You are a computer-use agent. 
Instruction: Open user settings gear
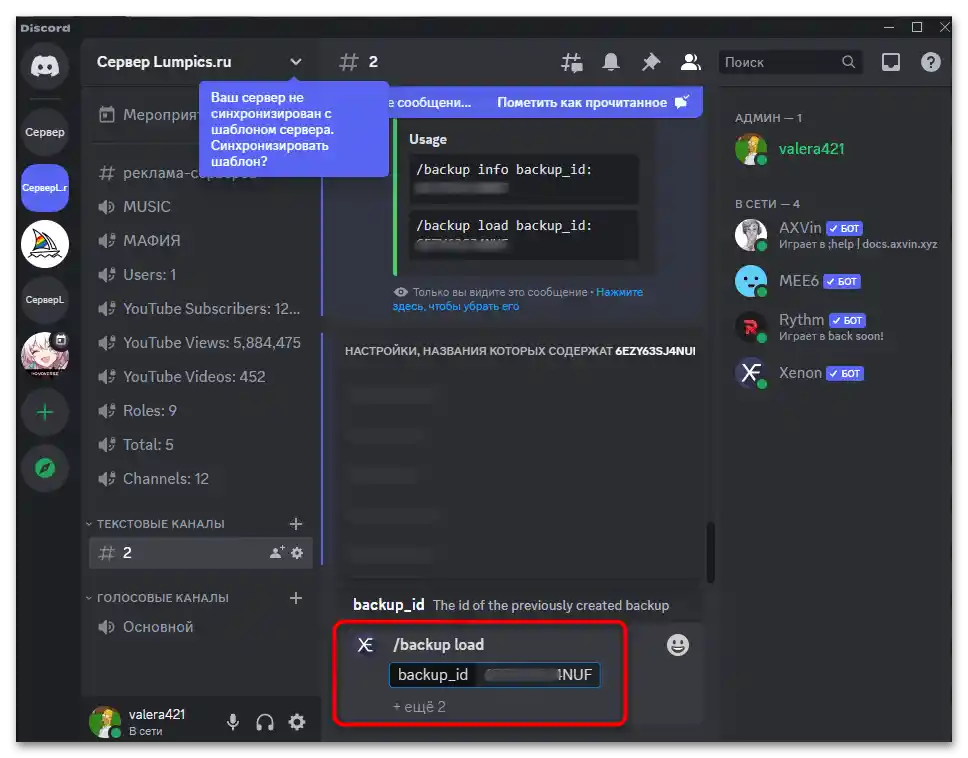pos(297,722)
